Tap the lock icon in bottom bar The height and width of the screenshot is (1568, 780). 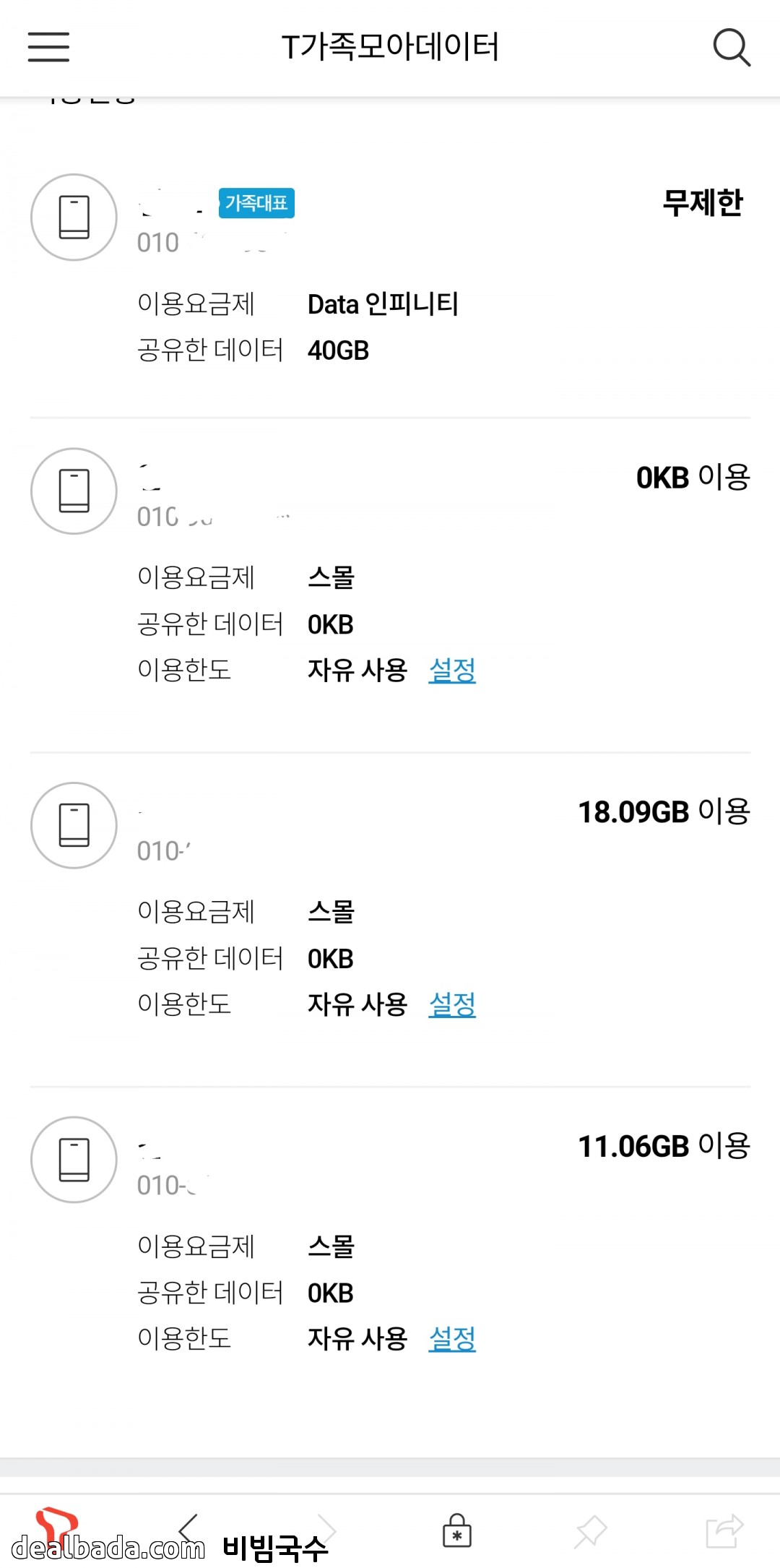tap(456, 1530)
